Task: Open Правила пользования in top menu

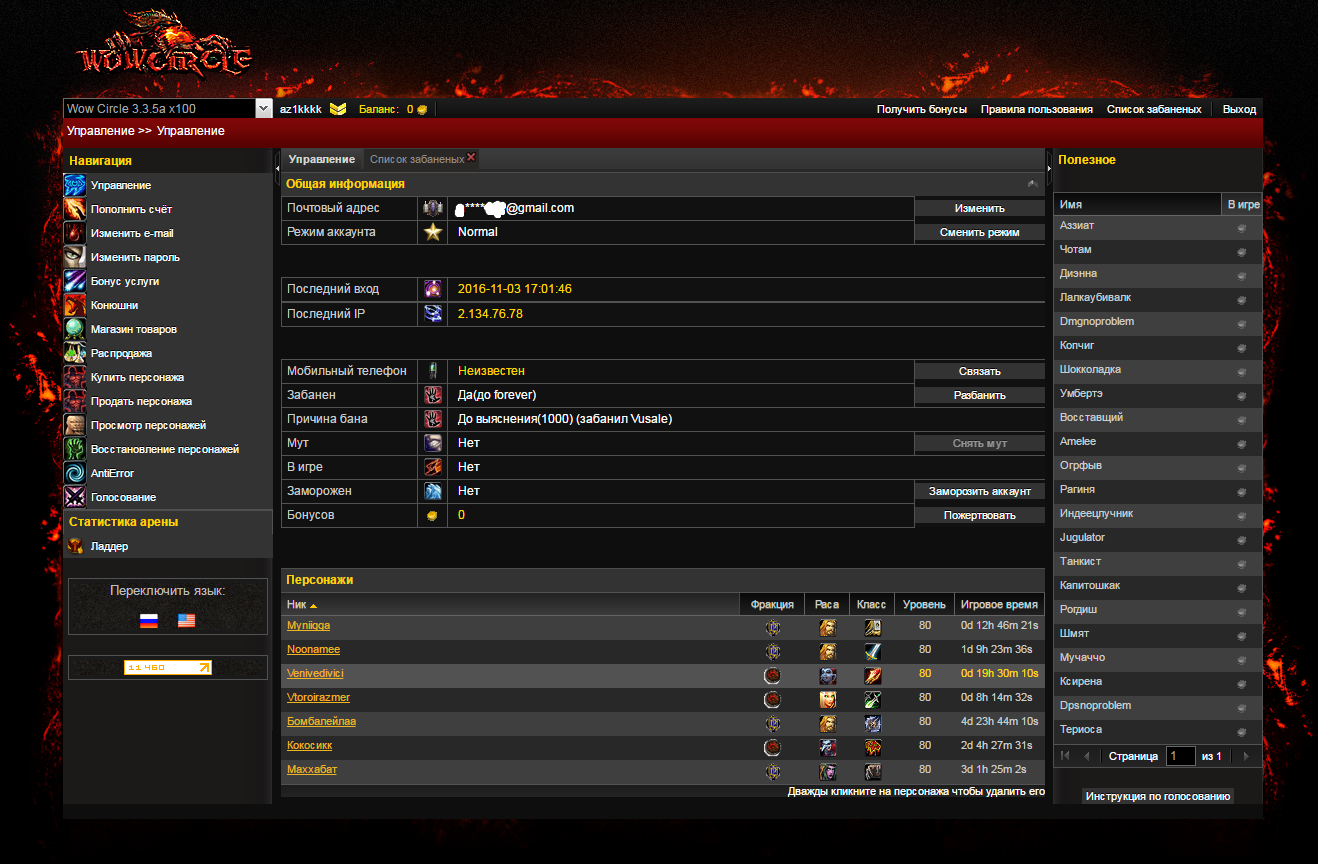Action: click(1036, 109)
